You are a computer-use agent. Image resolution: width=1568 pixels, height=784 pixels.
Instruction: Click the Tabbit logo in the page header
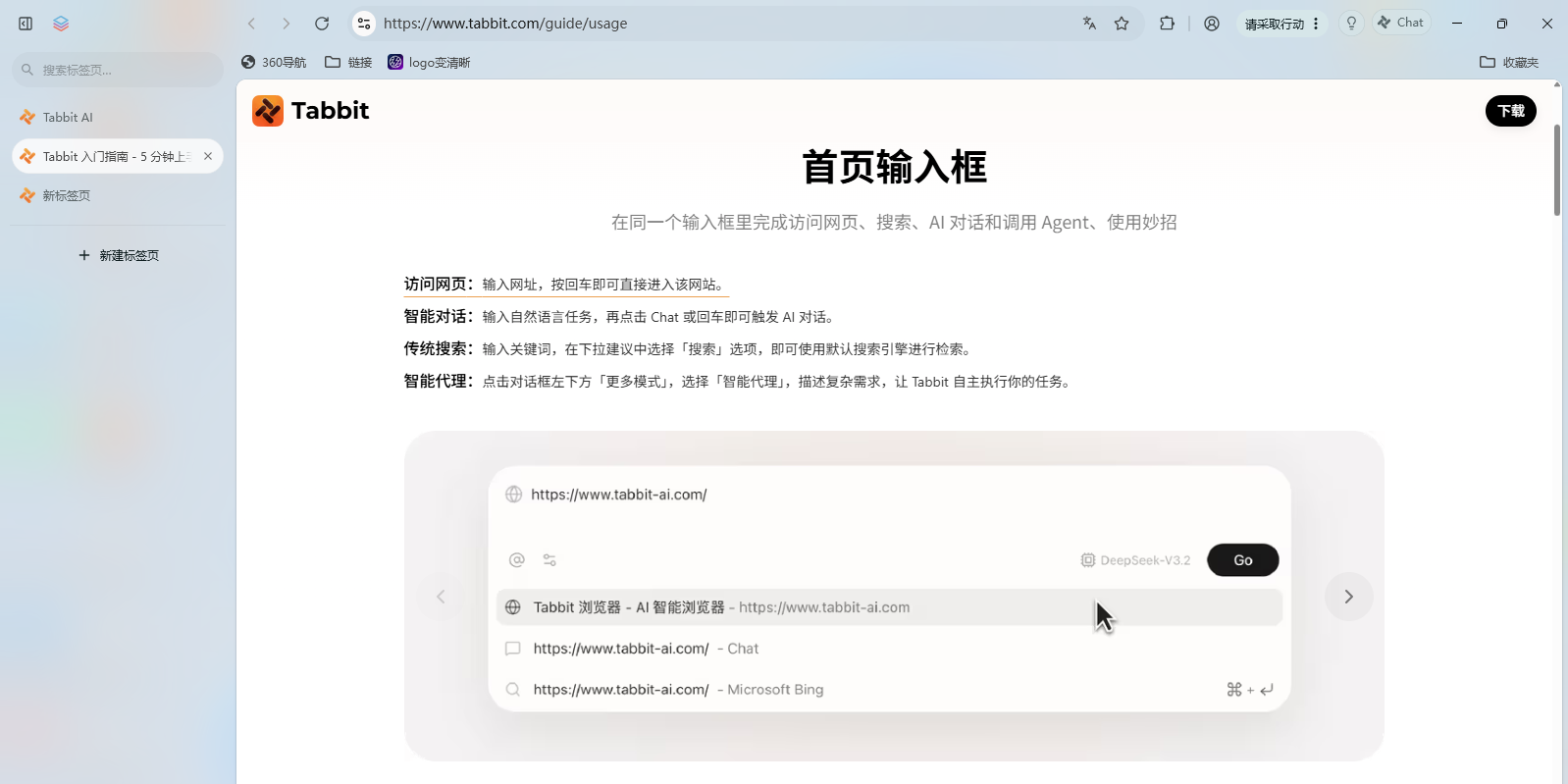click(x=310, y=111)
